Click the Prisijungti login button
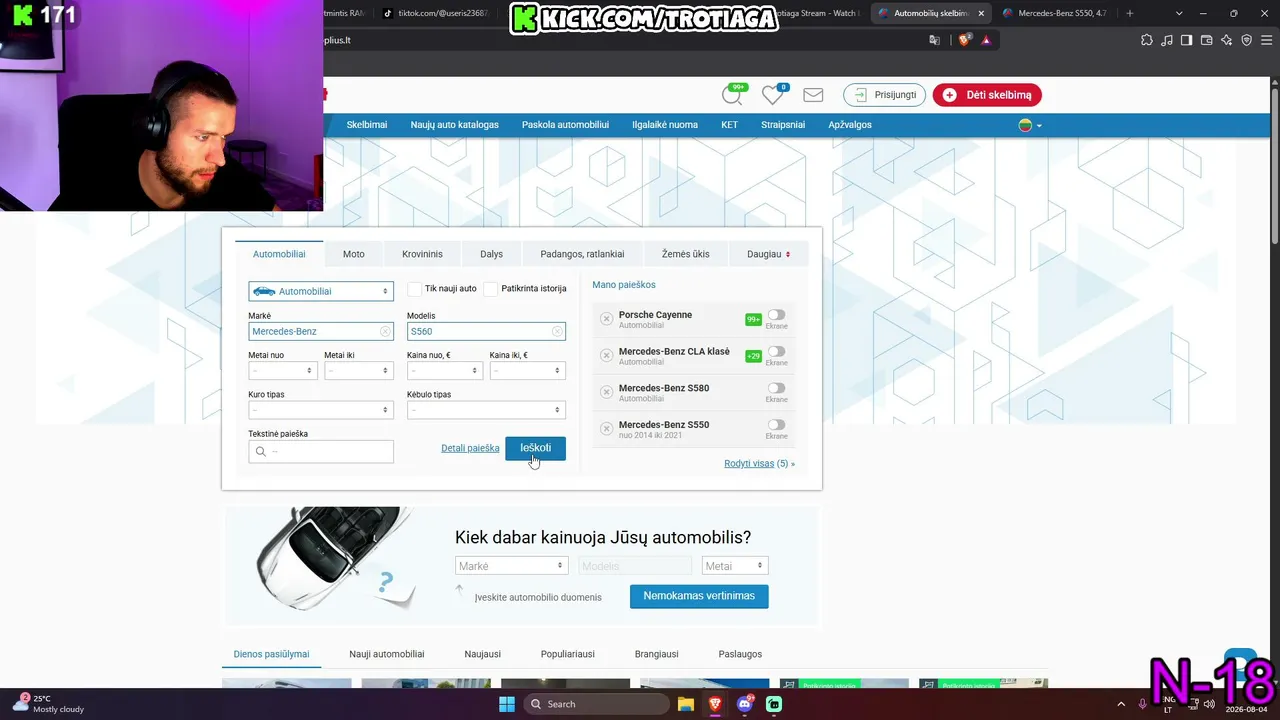This screenshot has height=720, width=1280. pyautogui.click(x=885, y=95)
